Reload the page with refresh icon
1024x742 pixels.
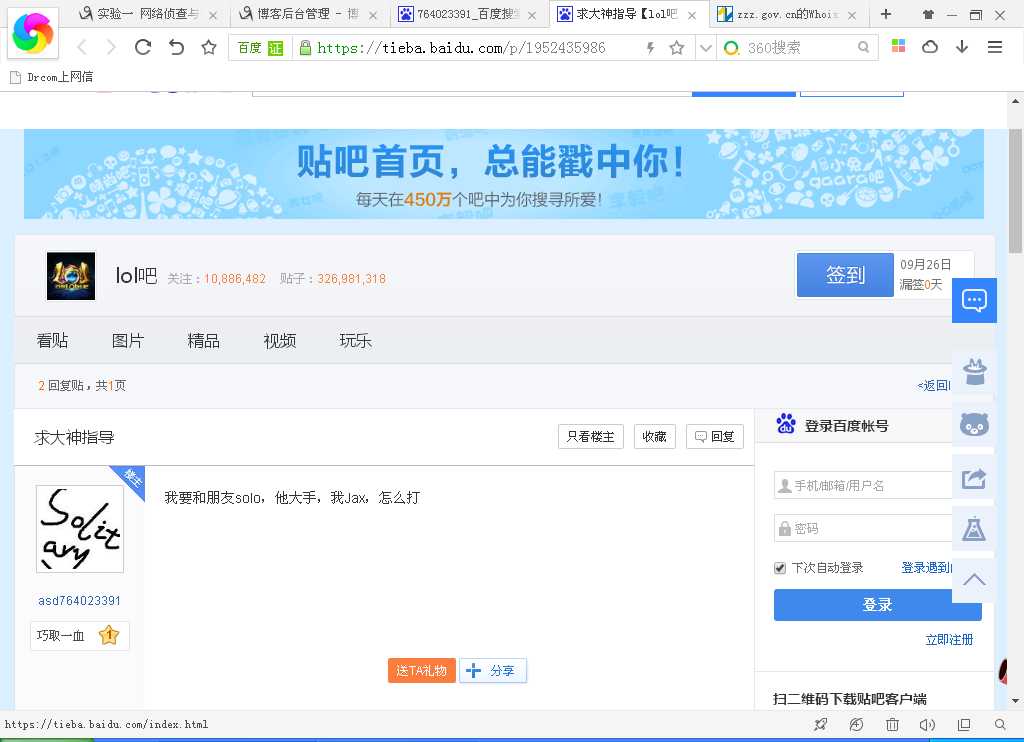tap(143, 47)
